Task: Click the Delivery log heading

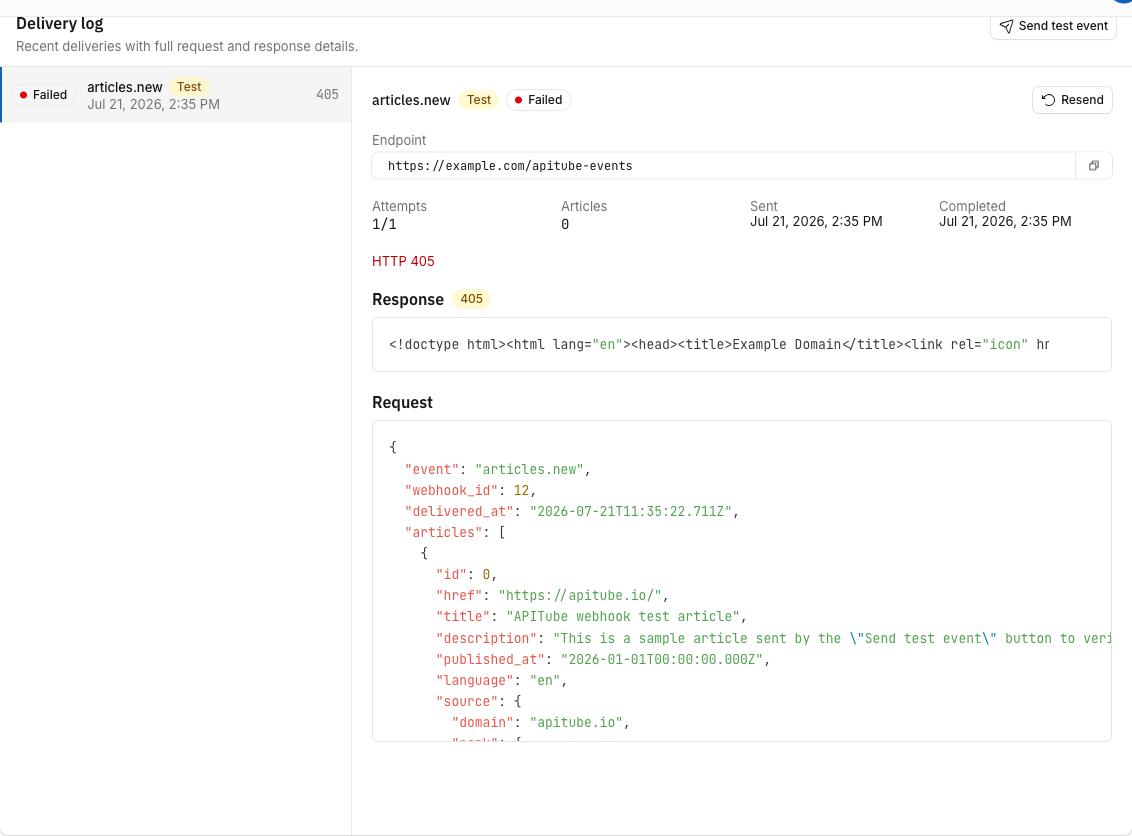Action: pyautogui.click(x=60, y=24)
